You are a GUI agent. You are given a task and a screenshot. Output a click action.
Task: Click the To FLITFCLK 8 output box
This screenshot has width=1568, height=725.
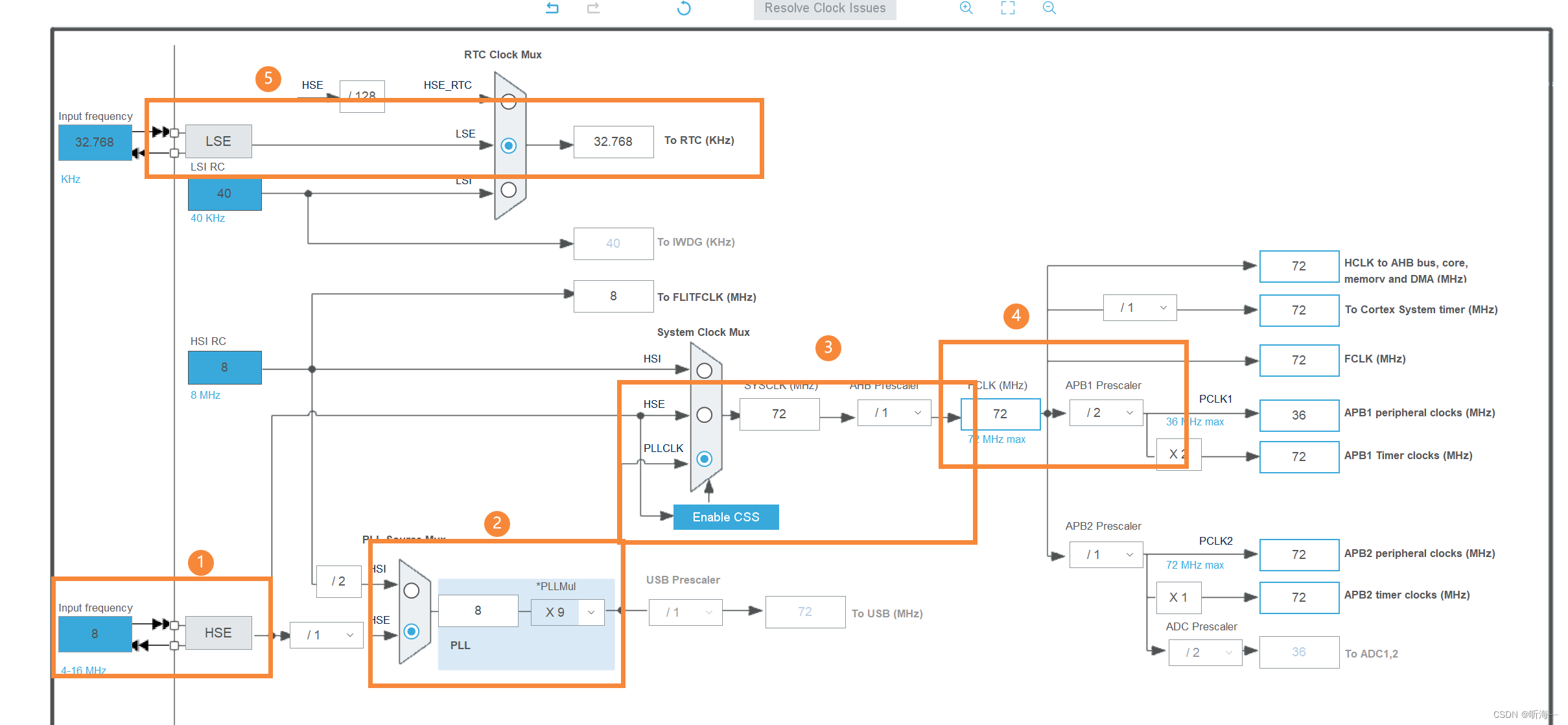(613, 296)
